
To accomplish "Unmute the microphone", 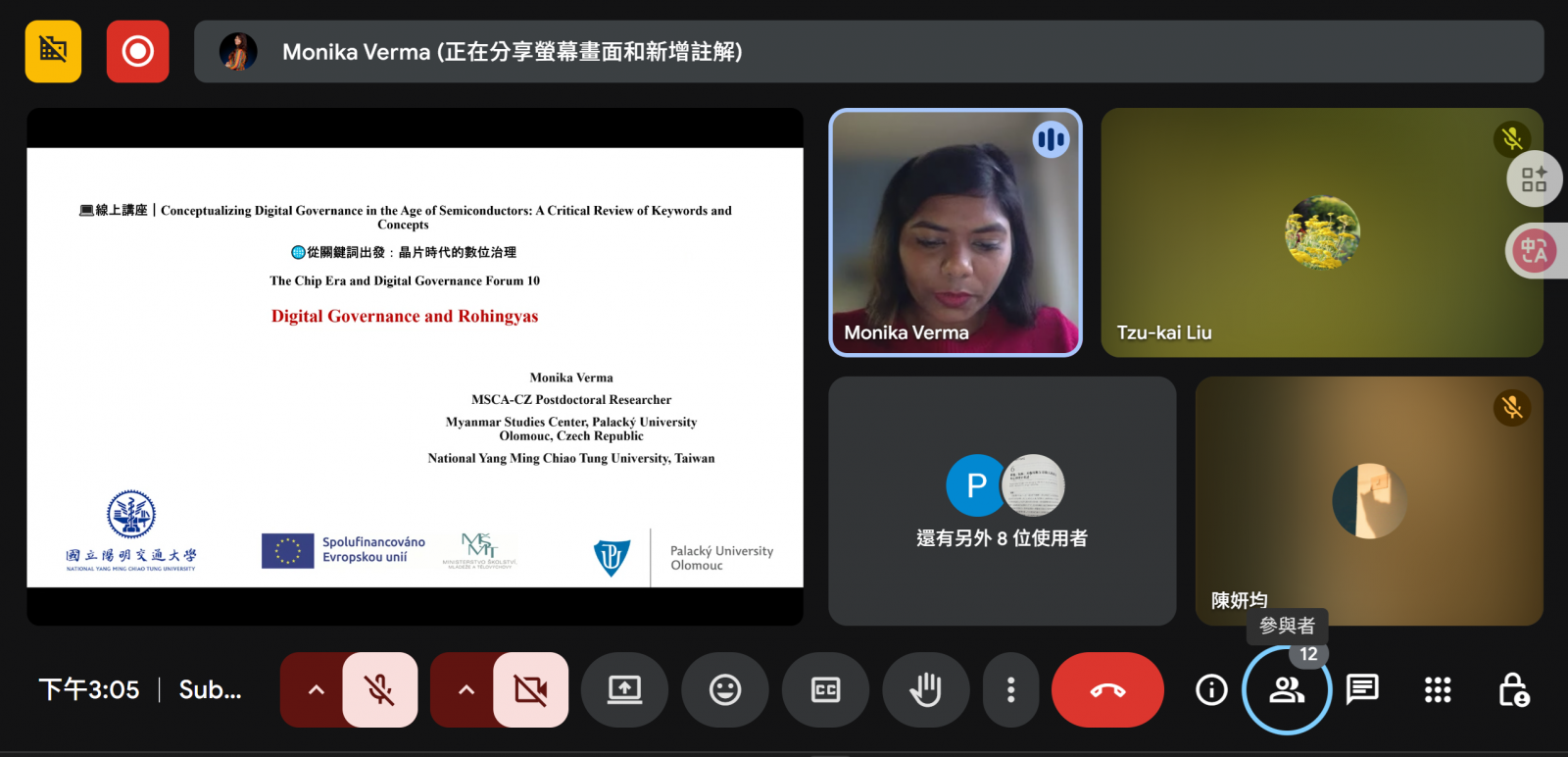I will (379, 690).
